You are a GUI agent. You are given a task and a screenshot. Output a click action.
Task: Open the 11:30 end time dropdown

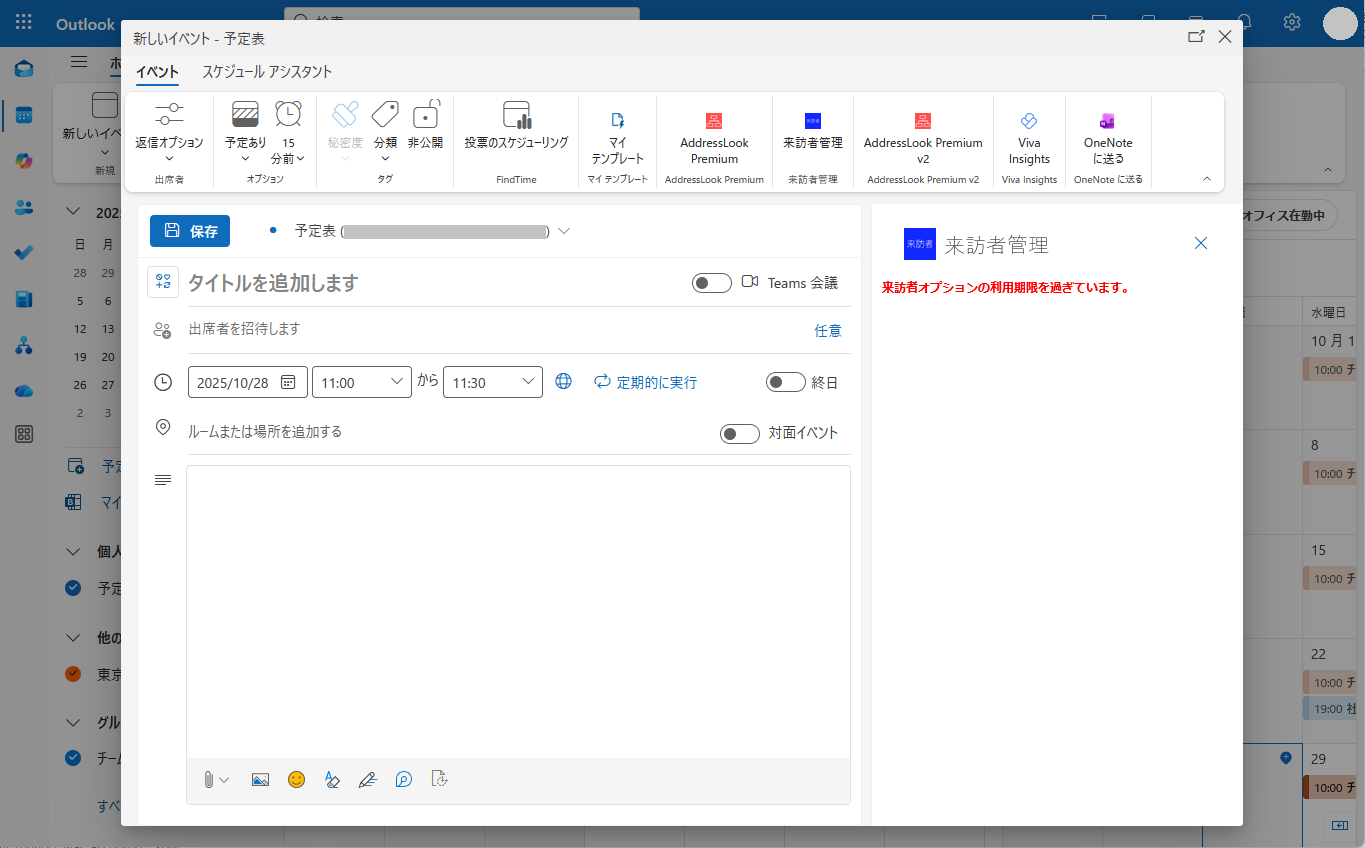pos(493,382)
